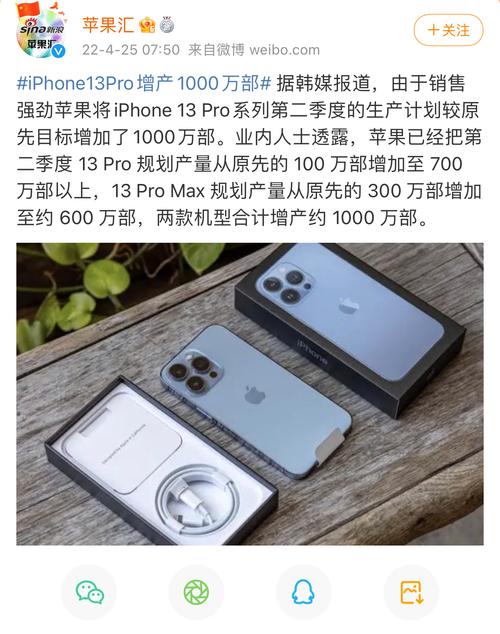Click the 来自微博 source label
This screenshot has height=634, width=500.
pos(217,50)
